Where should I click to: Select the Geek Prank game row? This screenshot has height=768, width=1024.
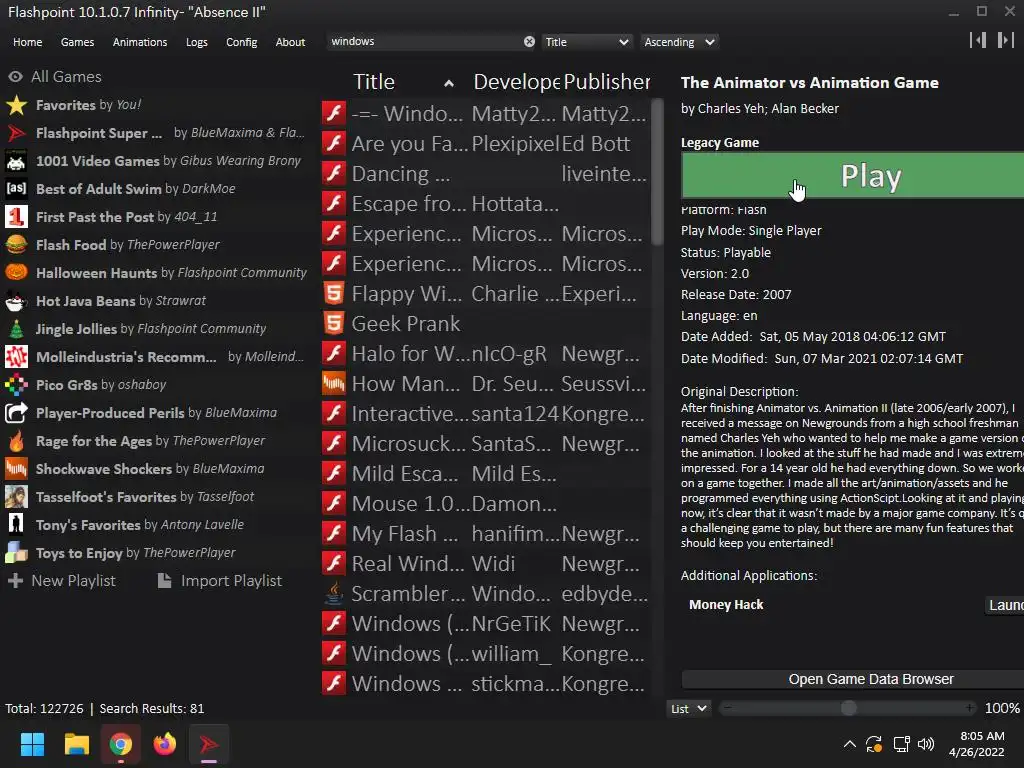[485, 324]
